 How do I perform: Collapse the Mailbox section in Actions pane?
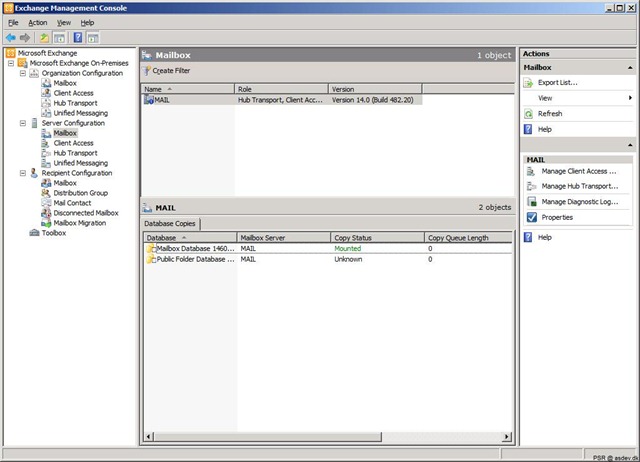tap(630, 68)
